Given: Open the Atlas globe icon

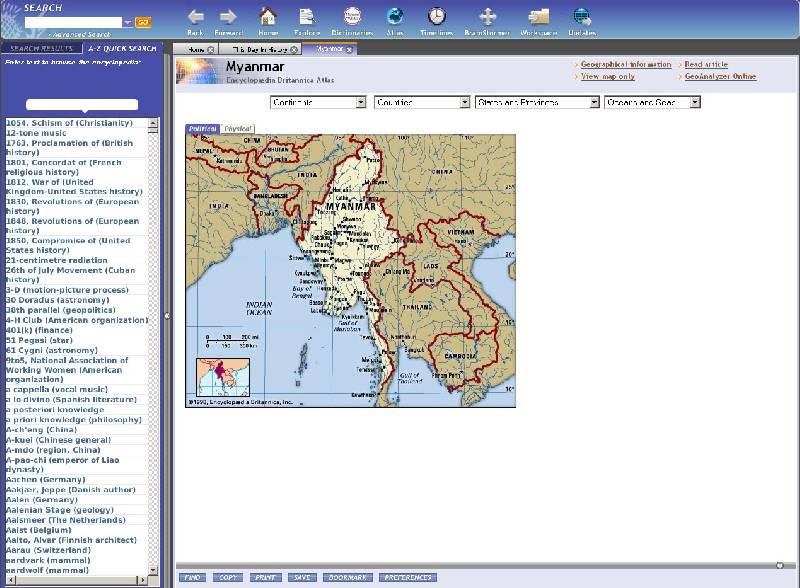Looking at the screenshot, I should [x=395, y=17].
